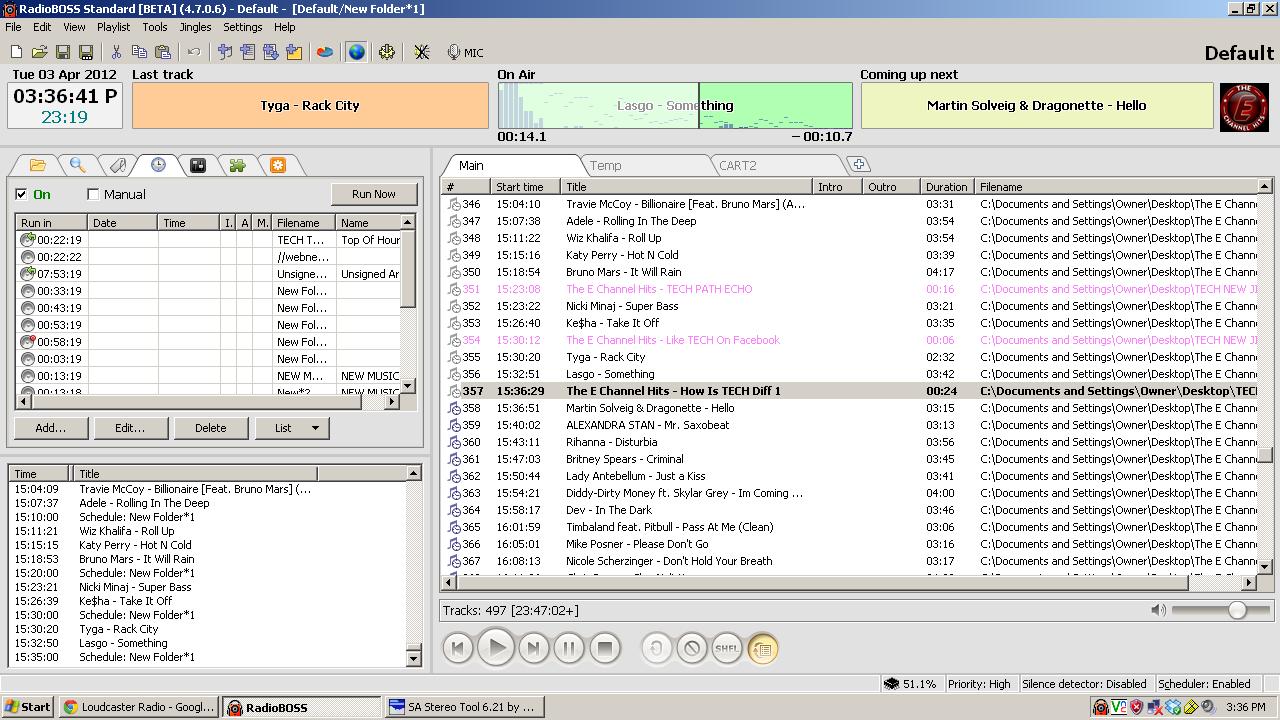Open the List dropdown button
The height and width of the screenshot is (720, 1280).
point(291,428)
